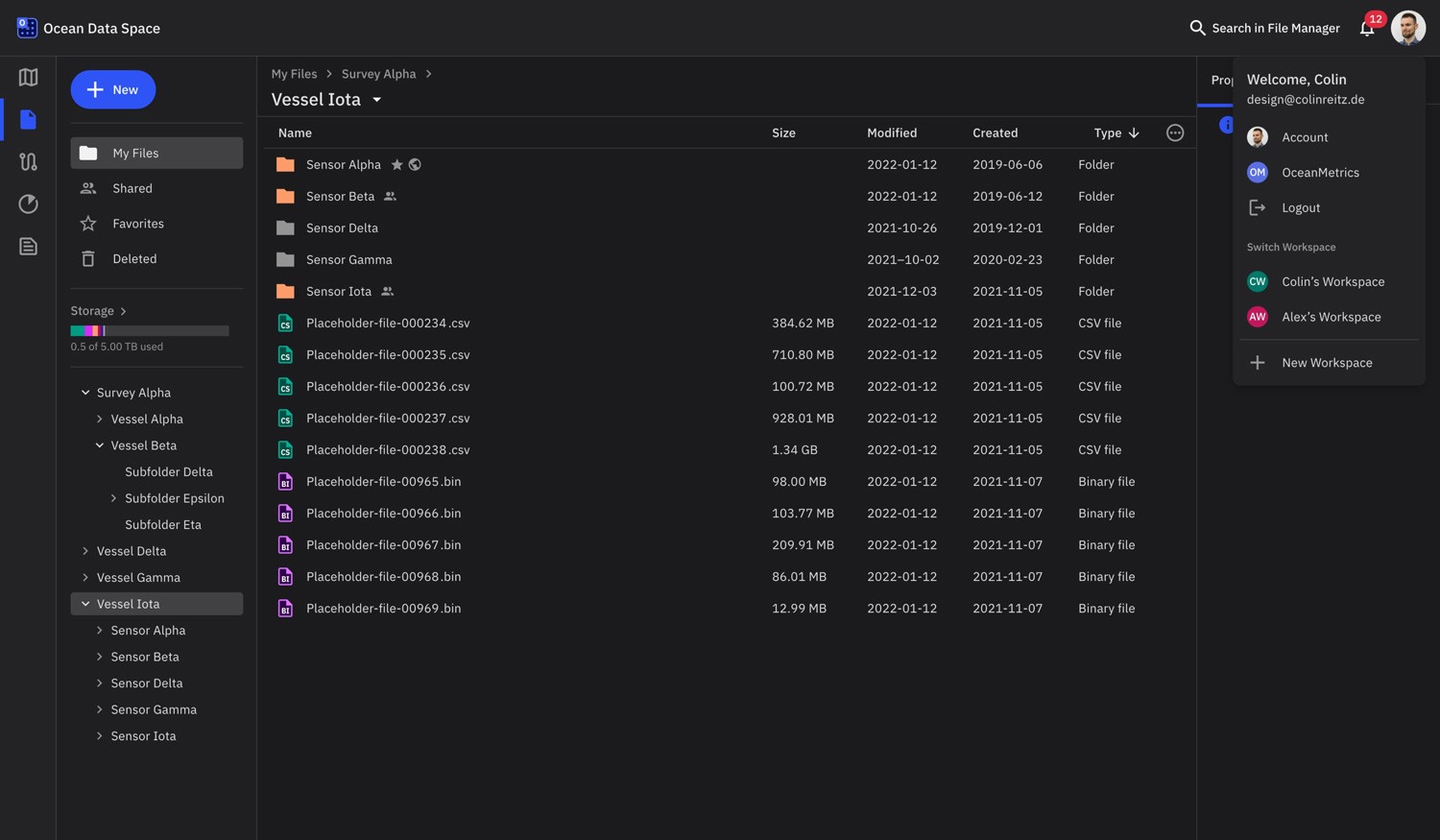Open the reports icon at the bottom left rail
The image size is (1440, 840).
tap(28, 246)
